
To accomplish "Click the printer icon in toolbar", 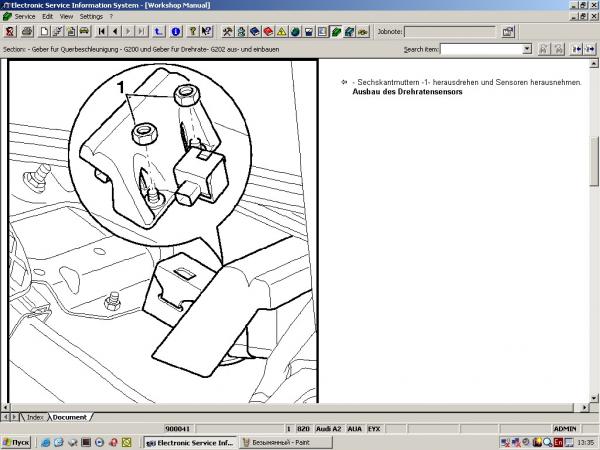I will tap(27, 31).
